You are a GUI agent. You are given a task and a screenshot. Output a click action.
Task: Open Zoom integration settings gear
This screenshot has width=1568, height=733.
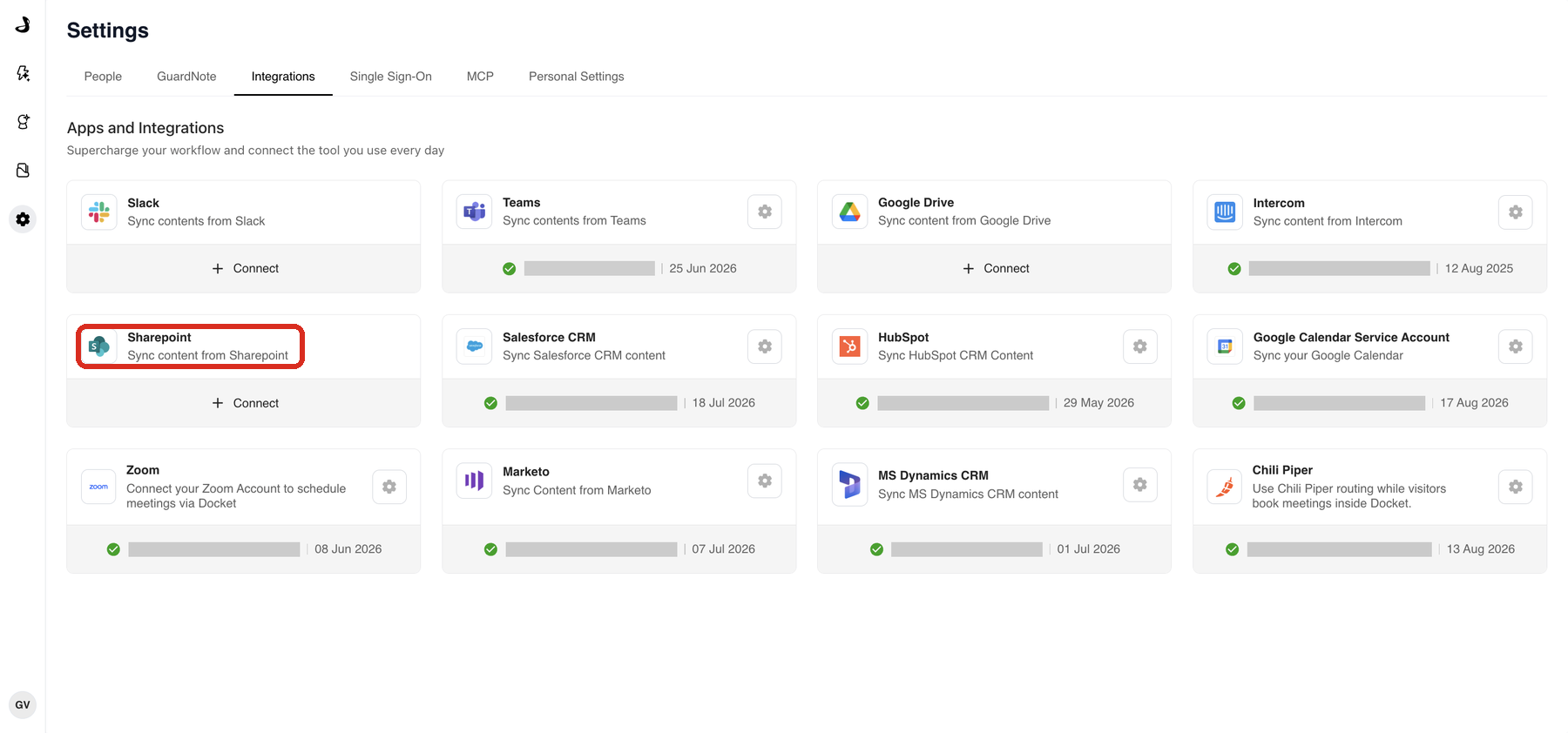(389, 487)
